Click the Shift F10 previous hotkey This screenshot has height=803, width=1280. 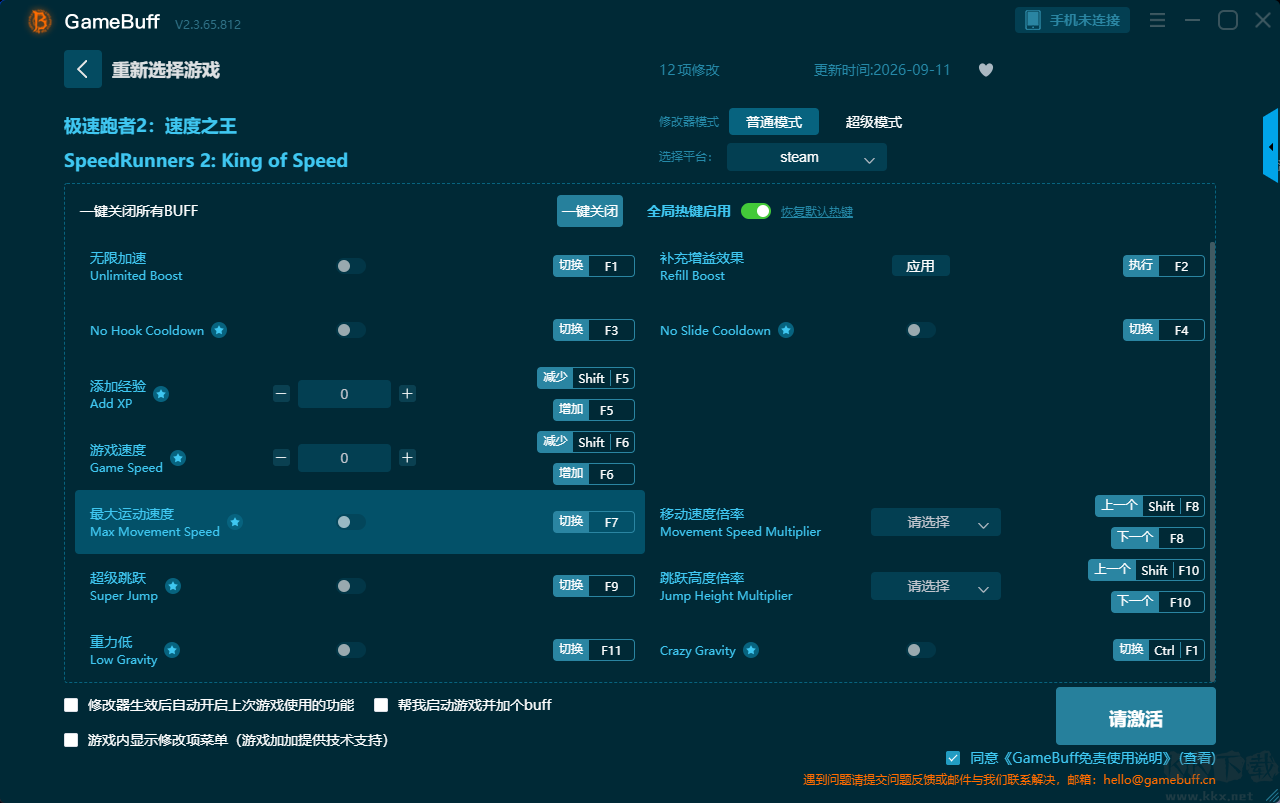[1146, 570]
